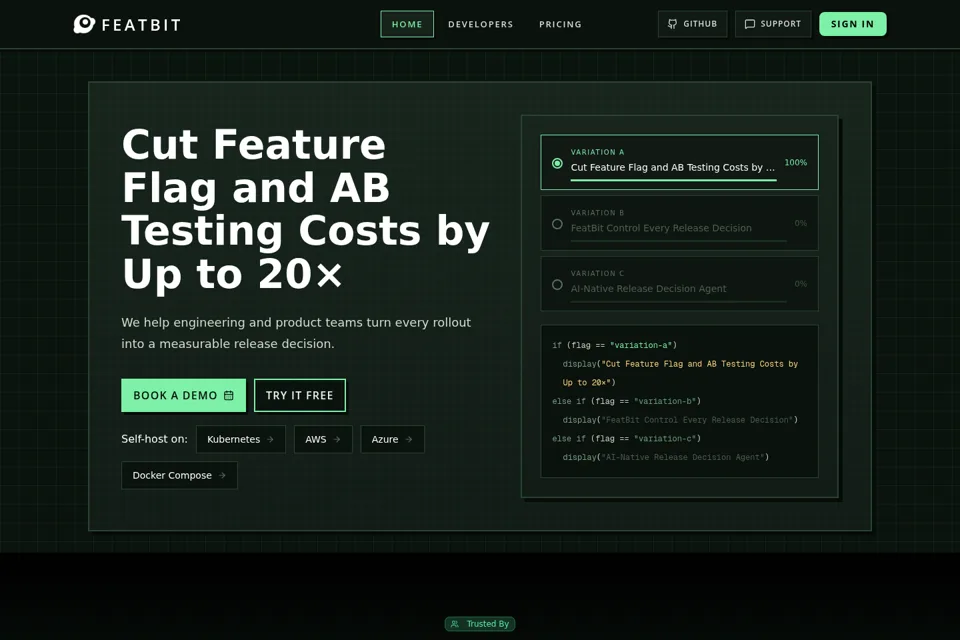Click the FeatBit logo icon

[x=84, y=24]
